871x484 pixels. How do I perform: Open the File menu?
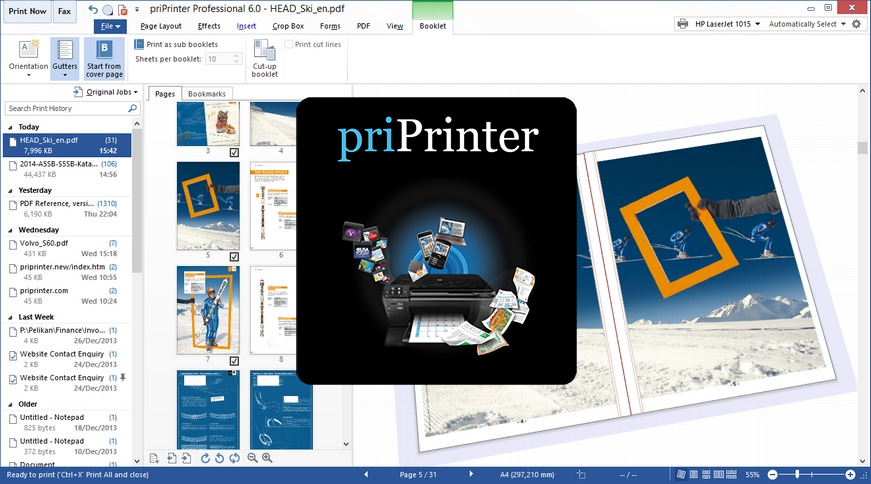click(110, 26)
